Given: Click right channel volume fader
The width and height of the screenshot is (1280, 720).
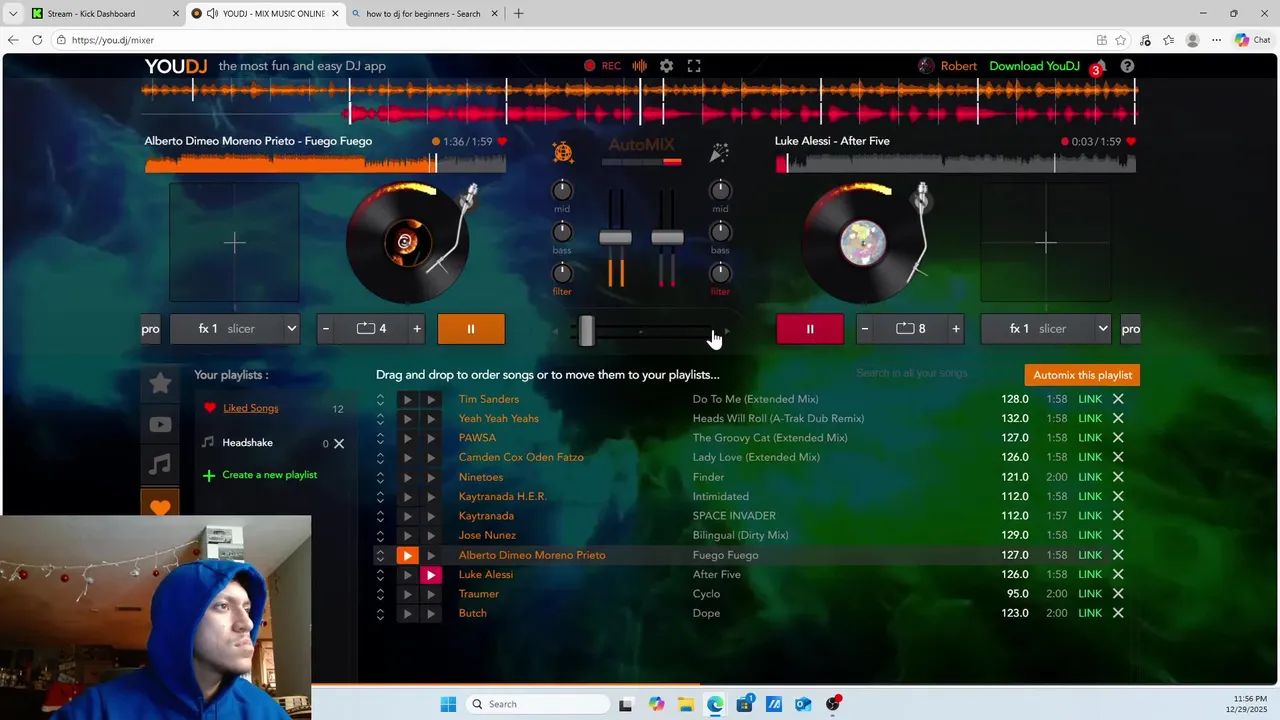Looking at the screenshot, I should [667, 237].
